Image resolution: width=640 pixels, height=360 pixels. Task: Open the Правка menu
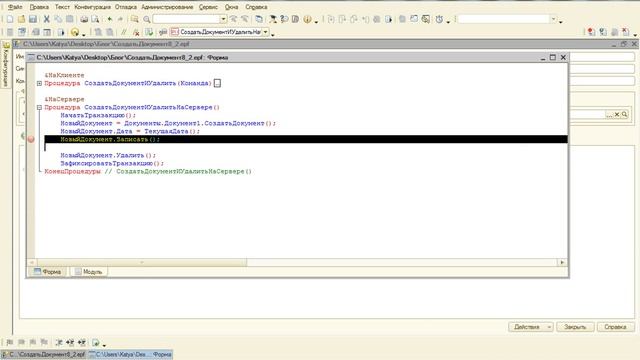(39, 7)
